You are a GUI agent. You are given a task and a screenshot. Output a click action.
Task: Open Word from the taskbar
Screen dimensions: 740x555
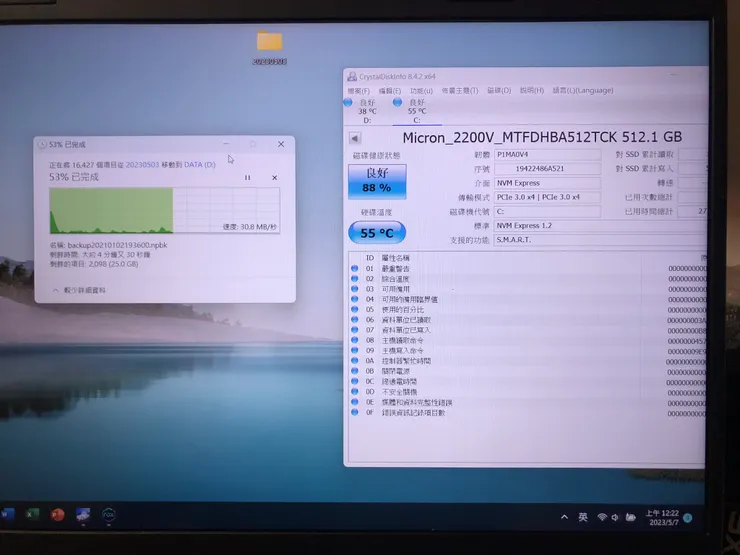point(8,513)
